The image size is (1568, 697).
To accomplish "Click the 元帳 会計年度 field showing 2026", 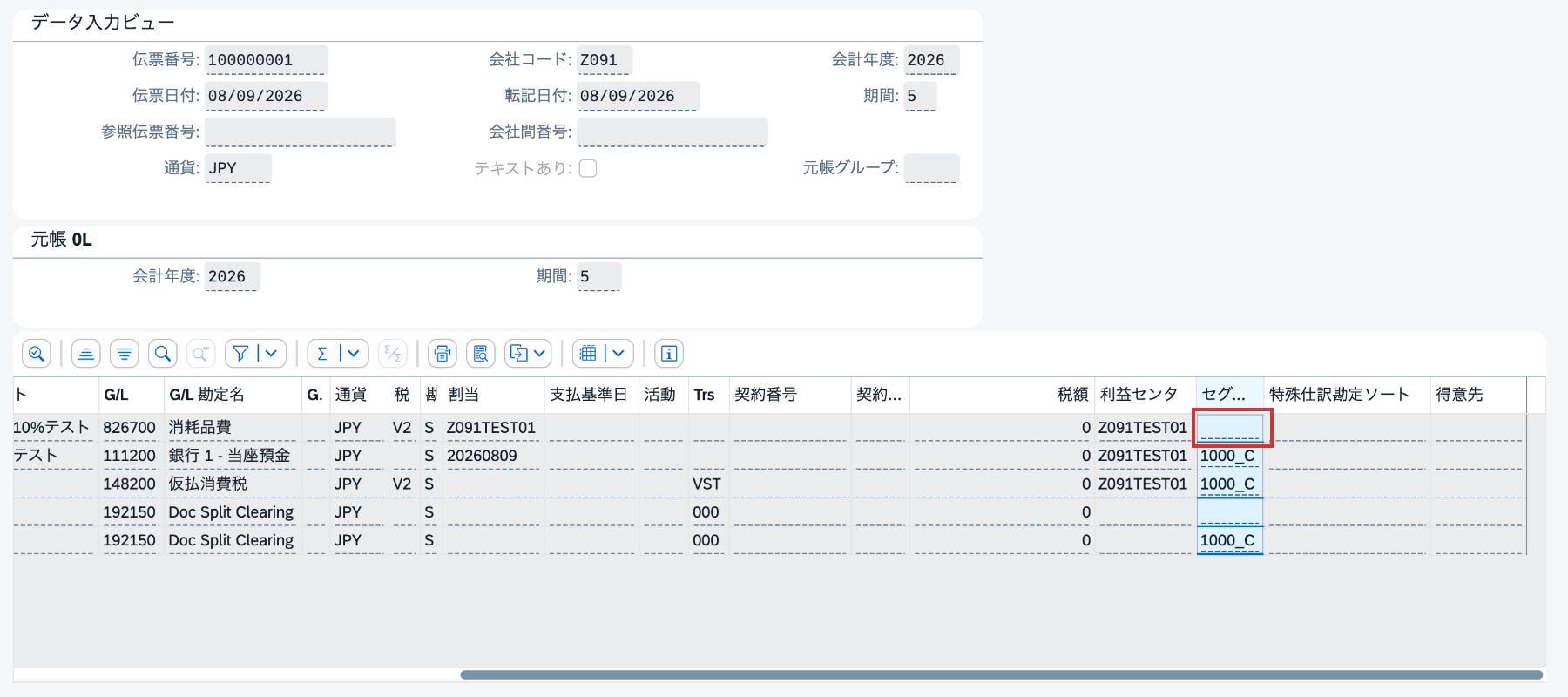I will (x=232, y=276).
